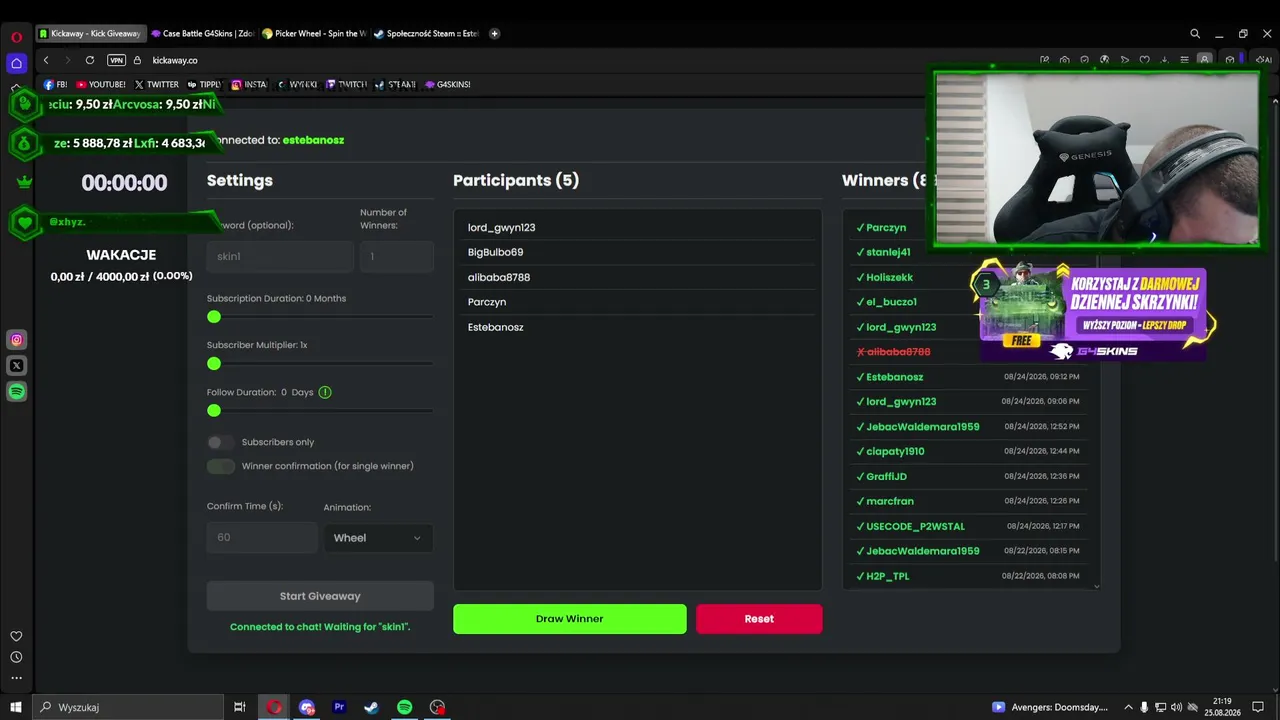The width and height of the screenshot is (1280, 720).
Task: Switch to Społeczność Steam tab
Action: click(426, 33)
